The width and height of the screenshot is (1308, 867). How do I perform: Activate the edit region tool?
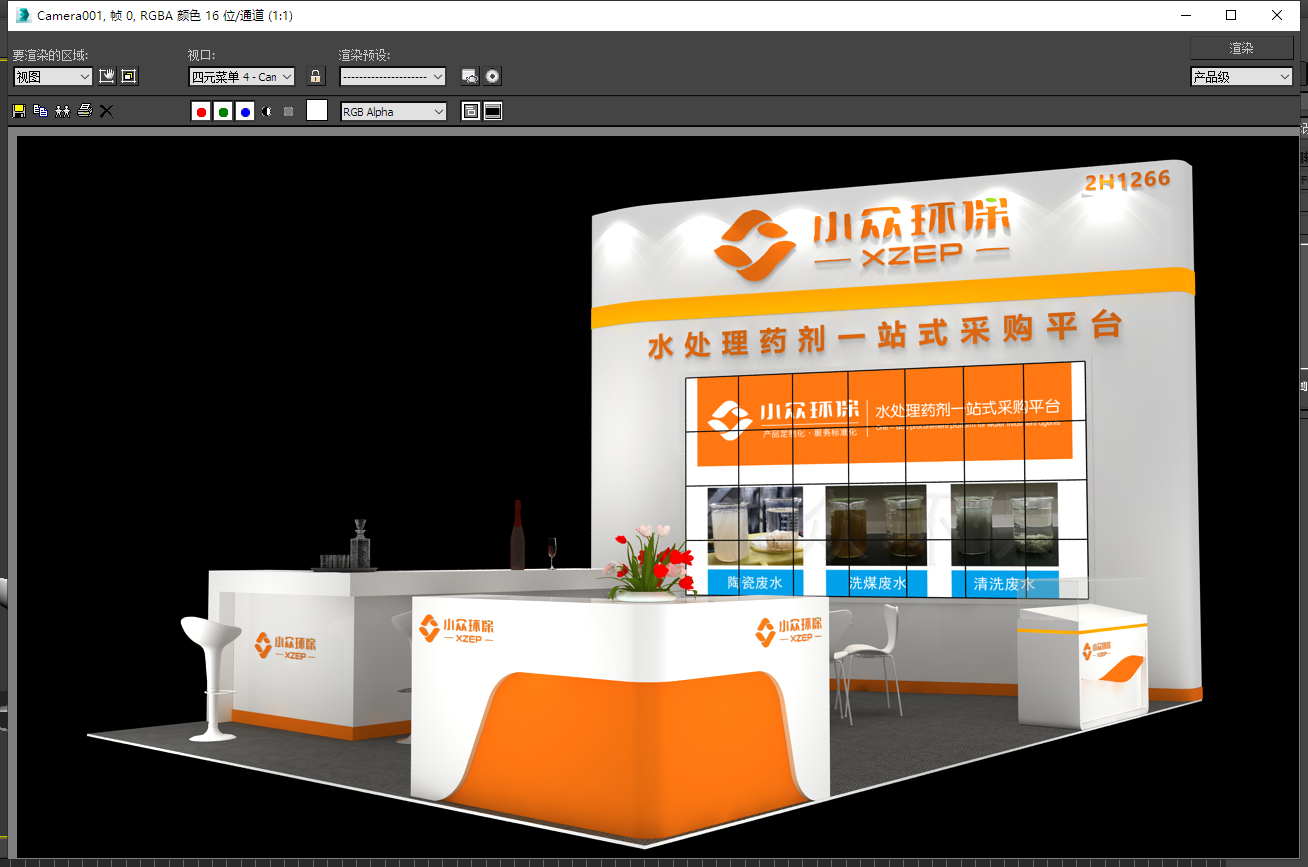[x=106, y=76]
